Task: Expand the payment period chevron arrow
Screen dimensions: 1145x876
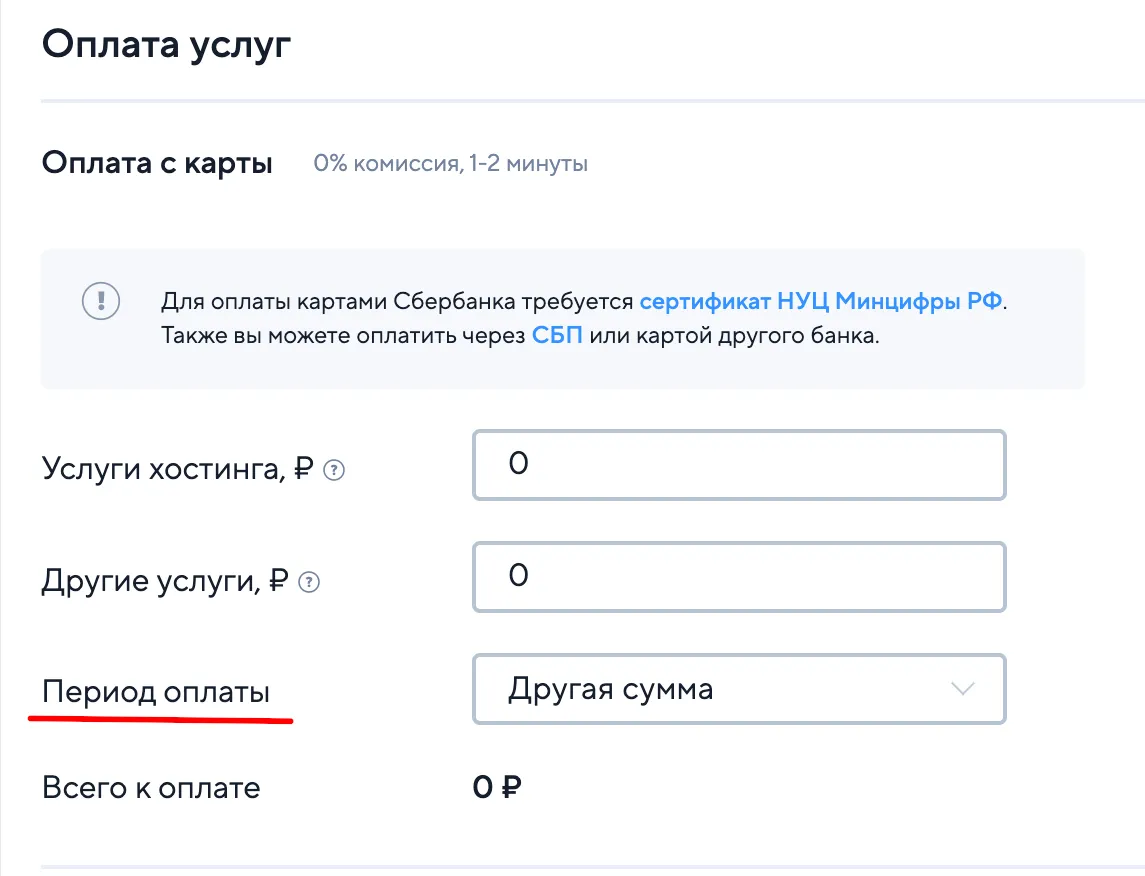Action: tap(962, 689)
